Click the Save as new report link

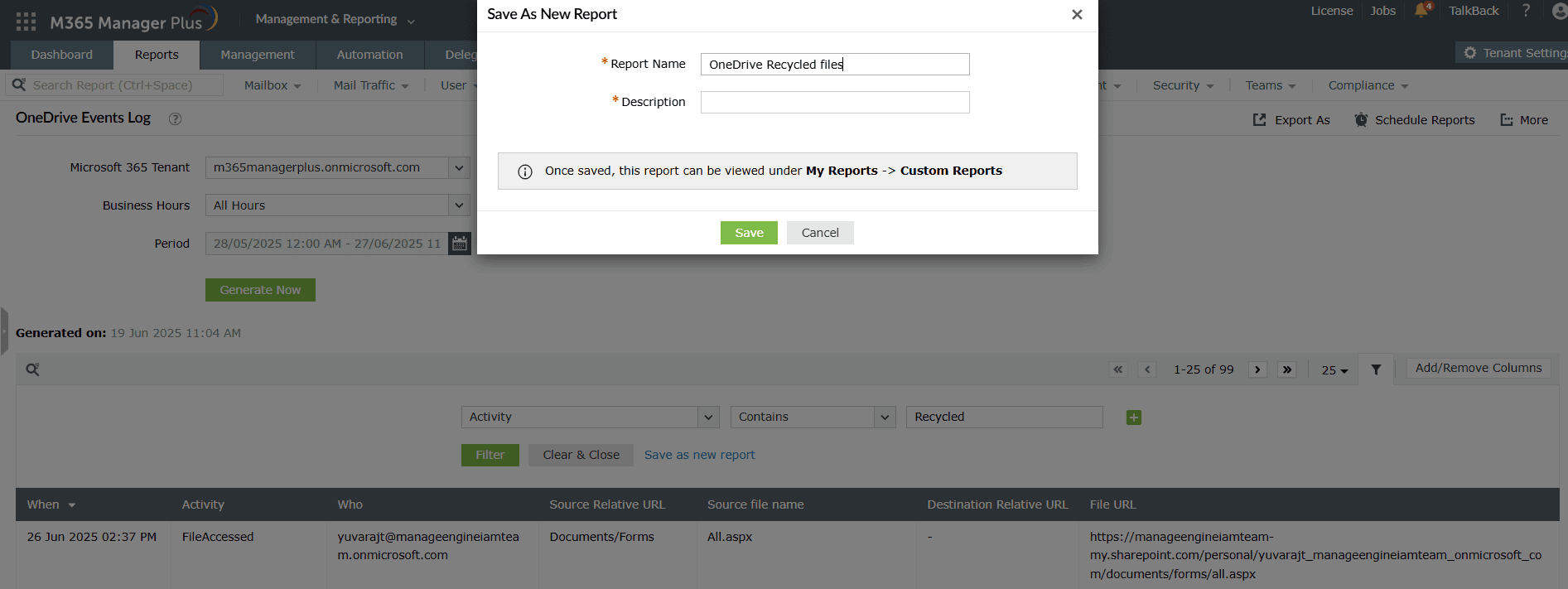click(x=699, y=455)
